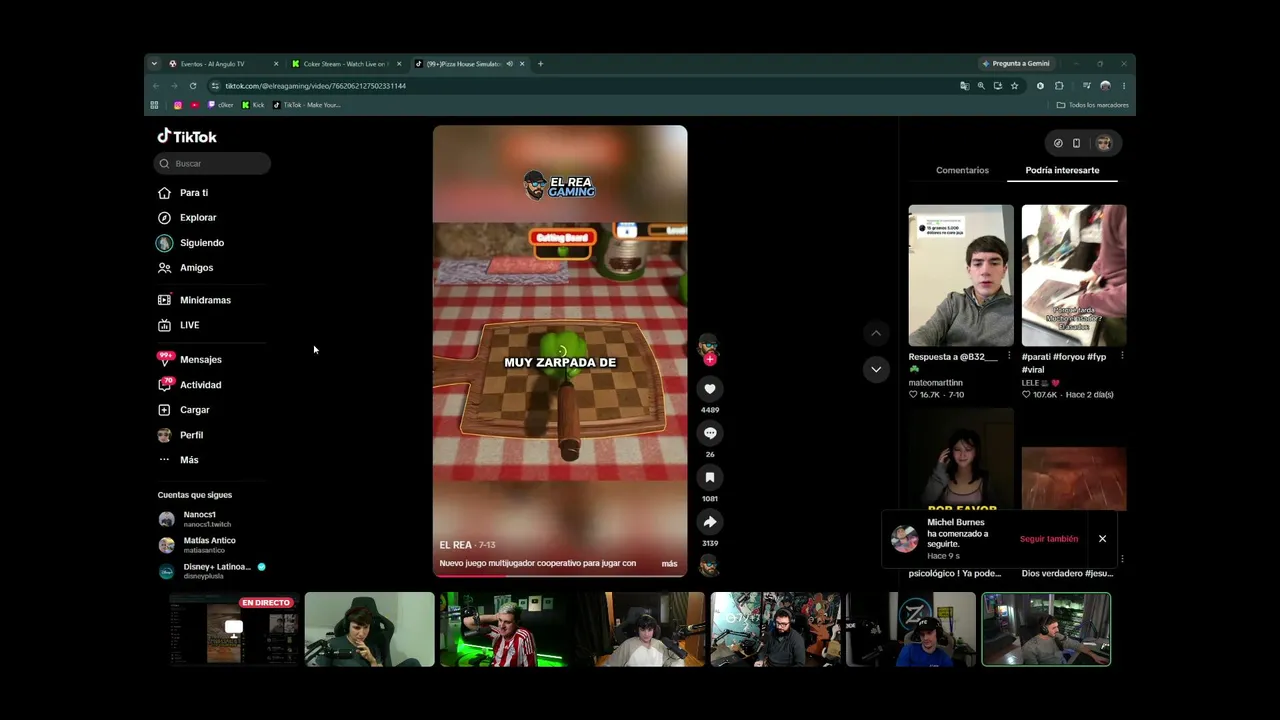
Task: Like the video with the heart icon
Action: point(710,389)
